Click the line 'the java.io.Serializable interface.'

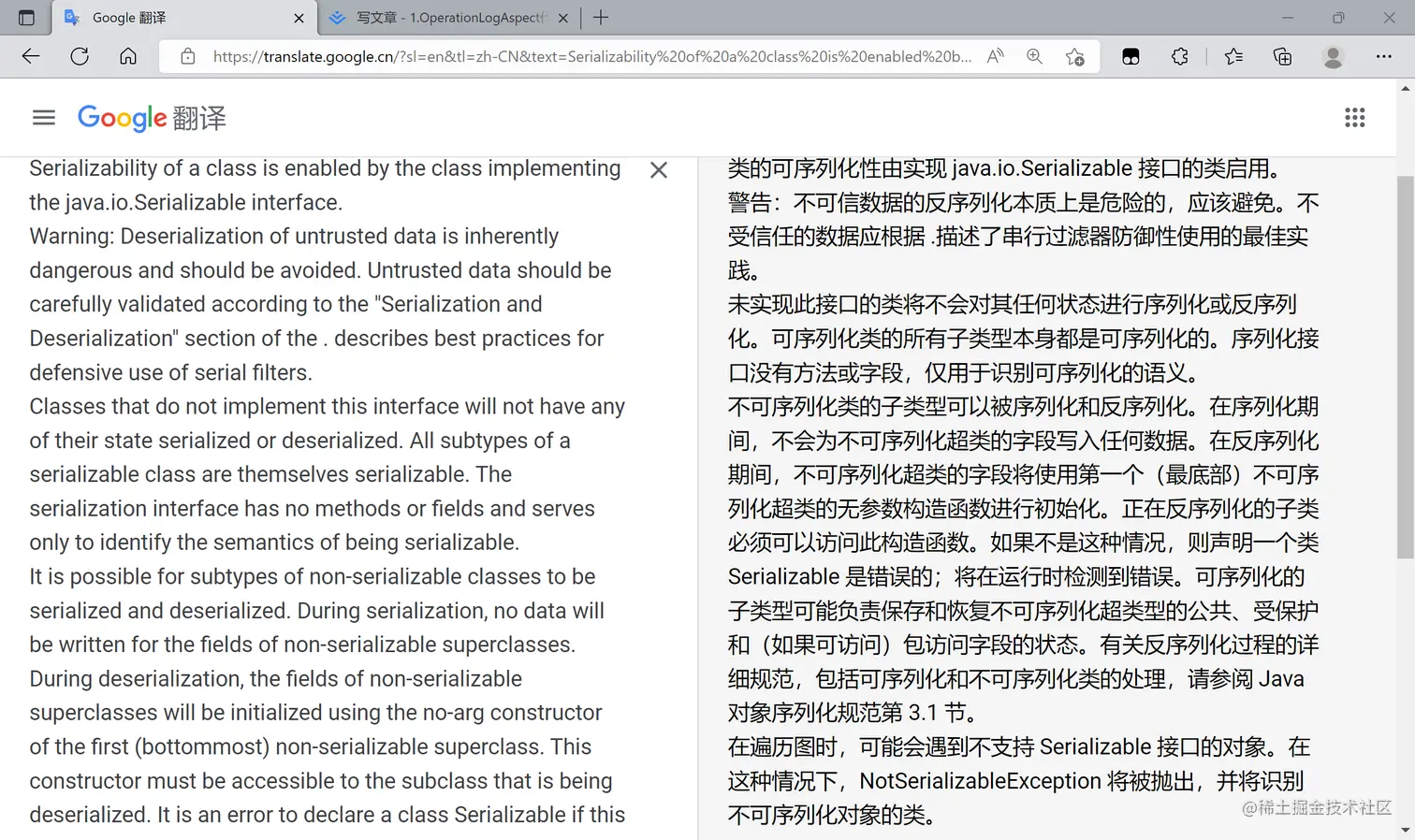(186, 203)
